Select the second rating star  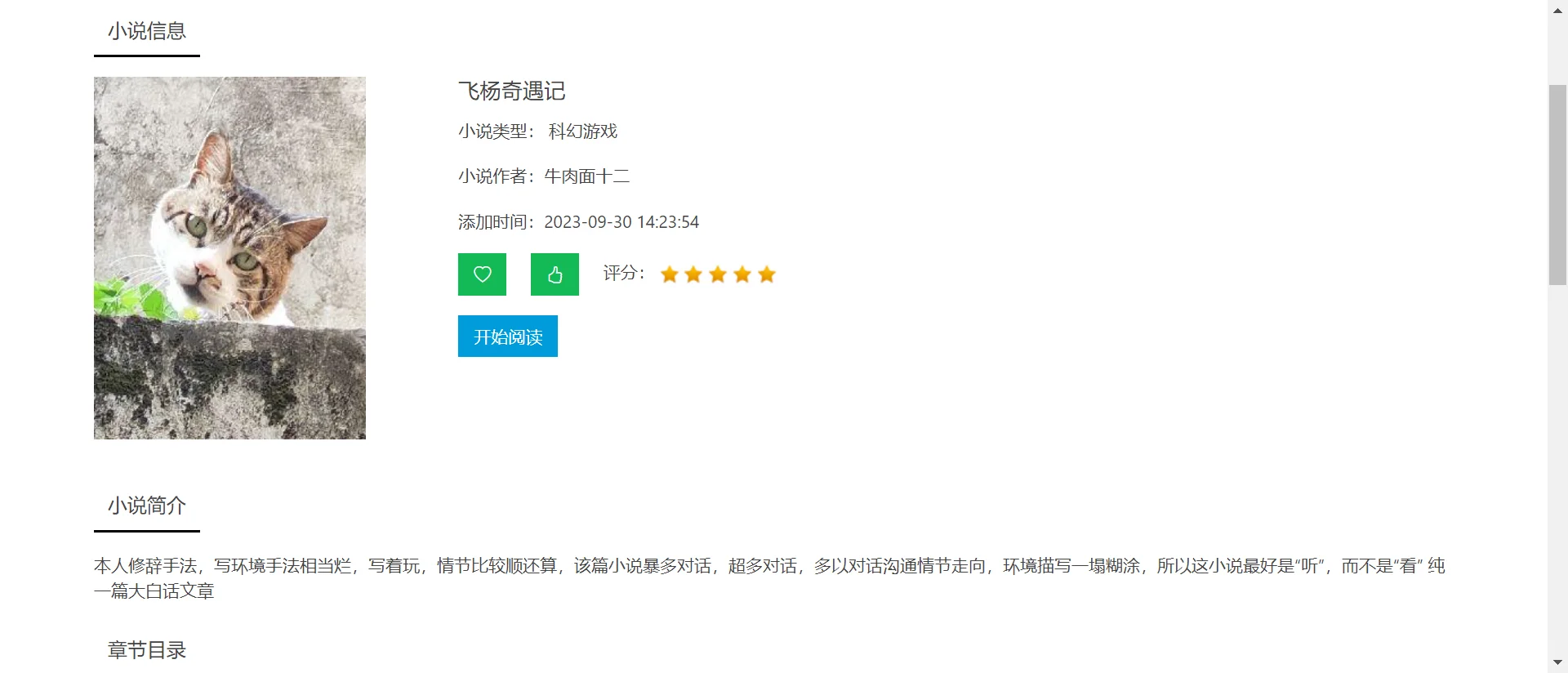pyautogui.click(x=693, y=274)
